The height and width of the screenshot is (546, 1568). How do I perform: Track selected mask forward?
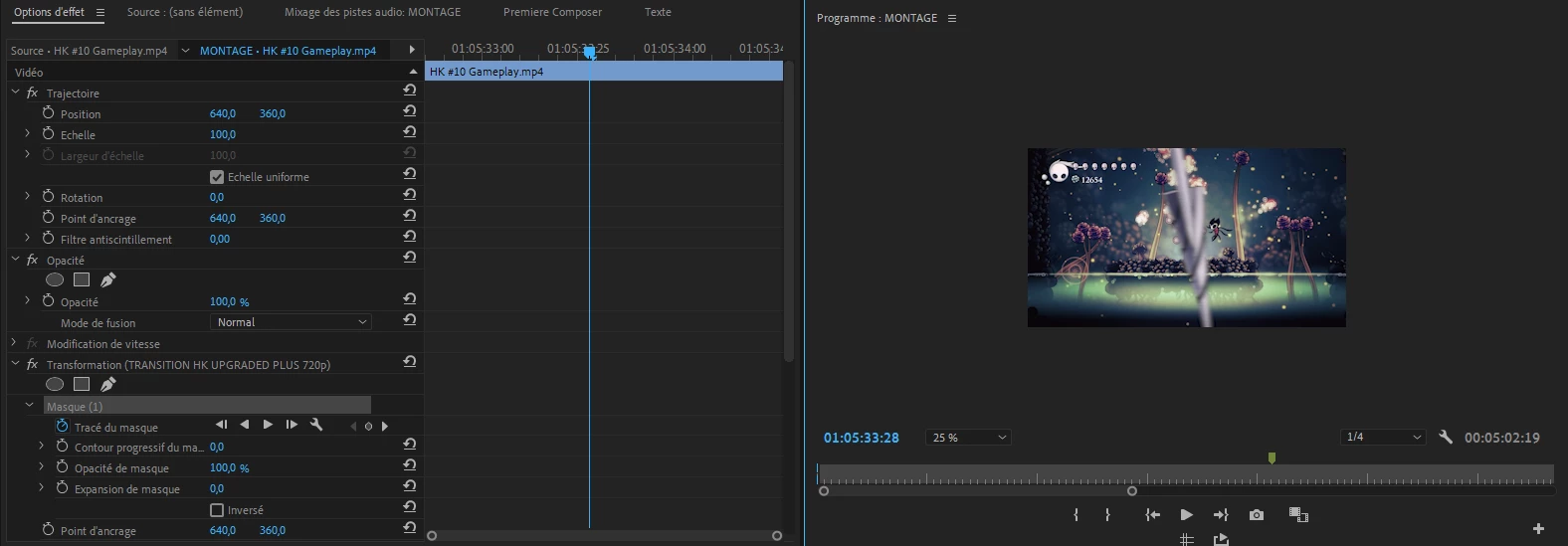[268, 425]
